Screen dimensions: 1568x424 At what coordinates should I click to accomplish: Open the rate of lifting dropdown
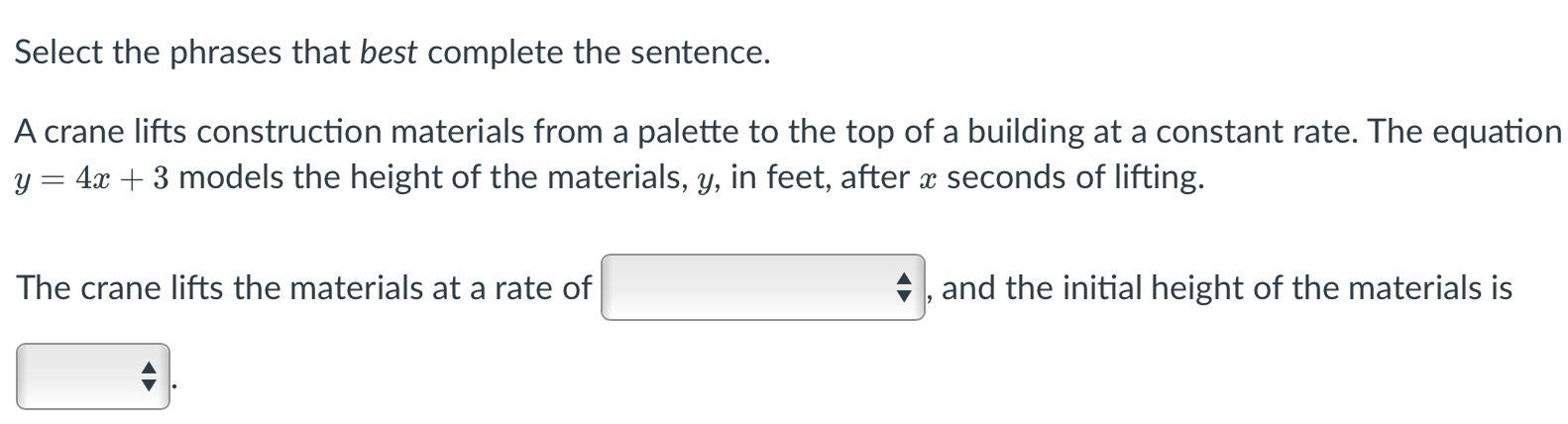pos(761,287)
